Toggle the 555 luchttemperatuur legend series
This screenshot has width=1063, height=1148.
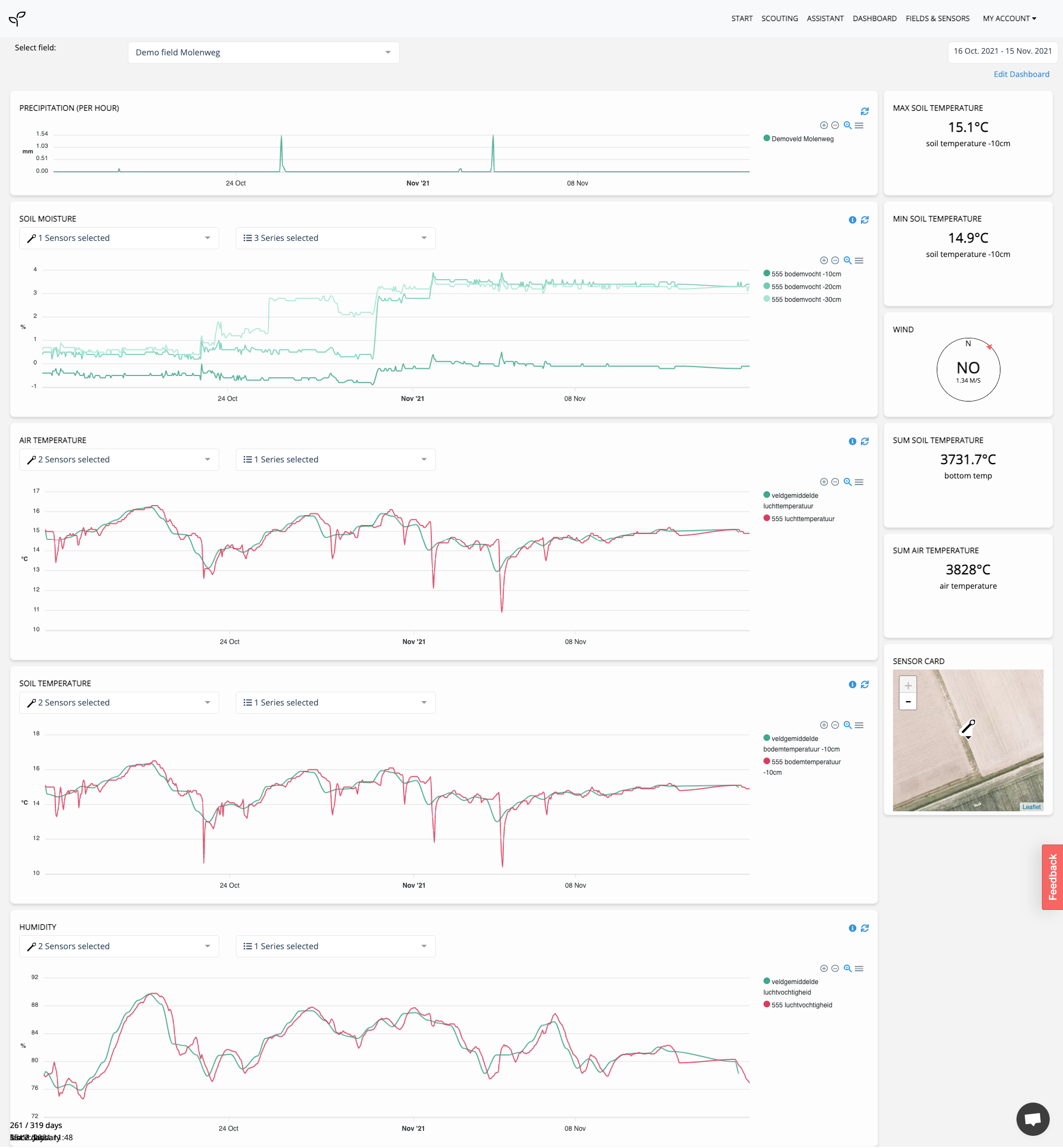coord(802,518)
